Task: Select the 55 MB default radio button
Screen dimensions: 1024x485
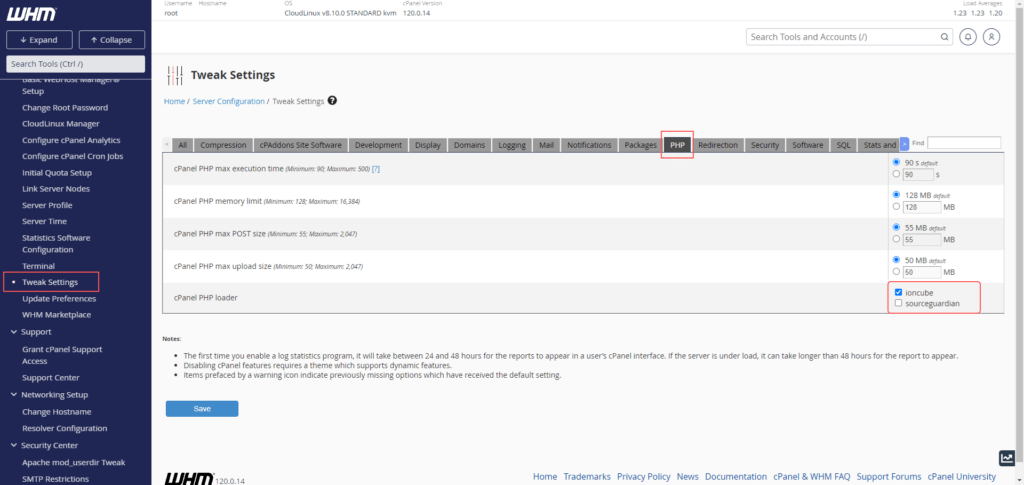Action: (x=897, y=227)
